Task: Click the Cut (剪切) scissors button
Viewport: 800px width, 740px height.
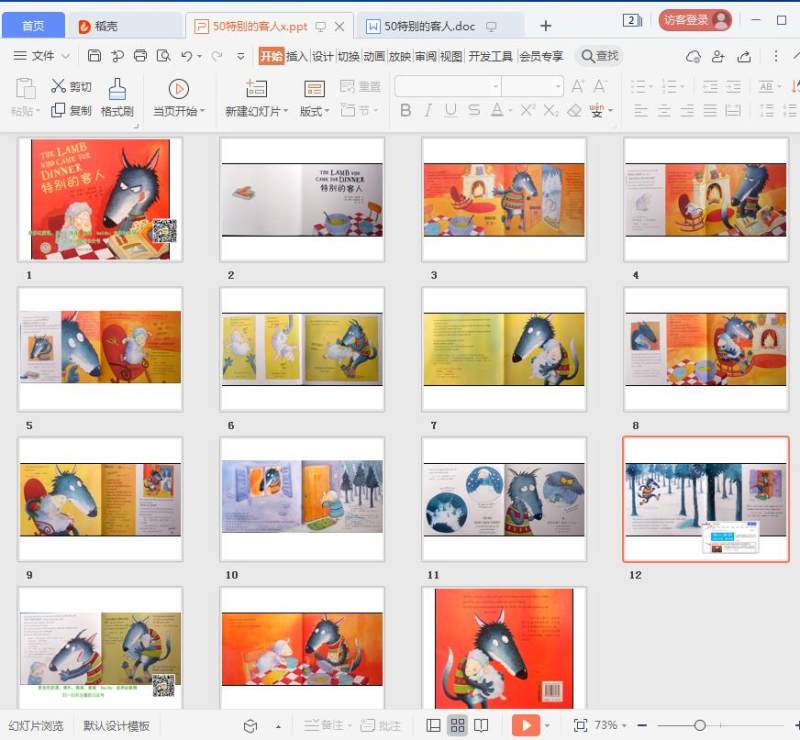Action: coord(71,86)
